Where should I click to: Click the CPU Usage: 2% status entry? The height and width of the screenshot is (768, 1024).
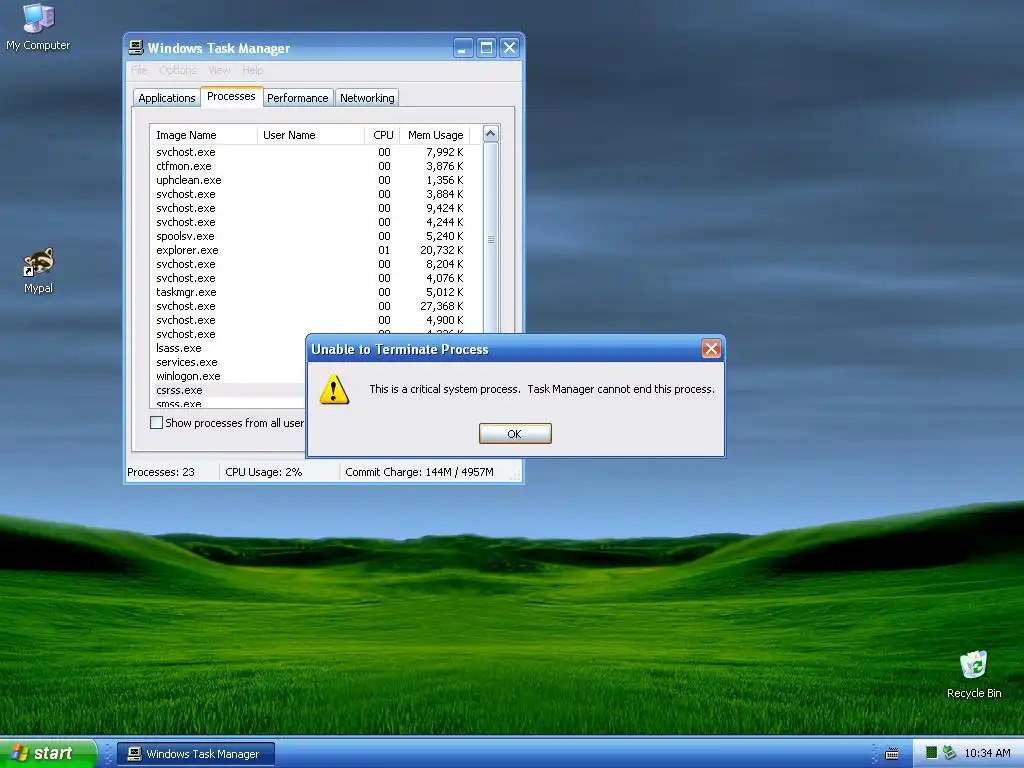pos(263,472)
